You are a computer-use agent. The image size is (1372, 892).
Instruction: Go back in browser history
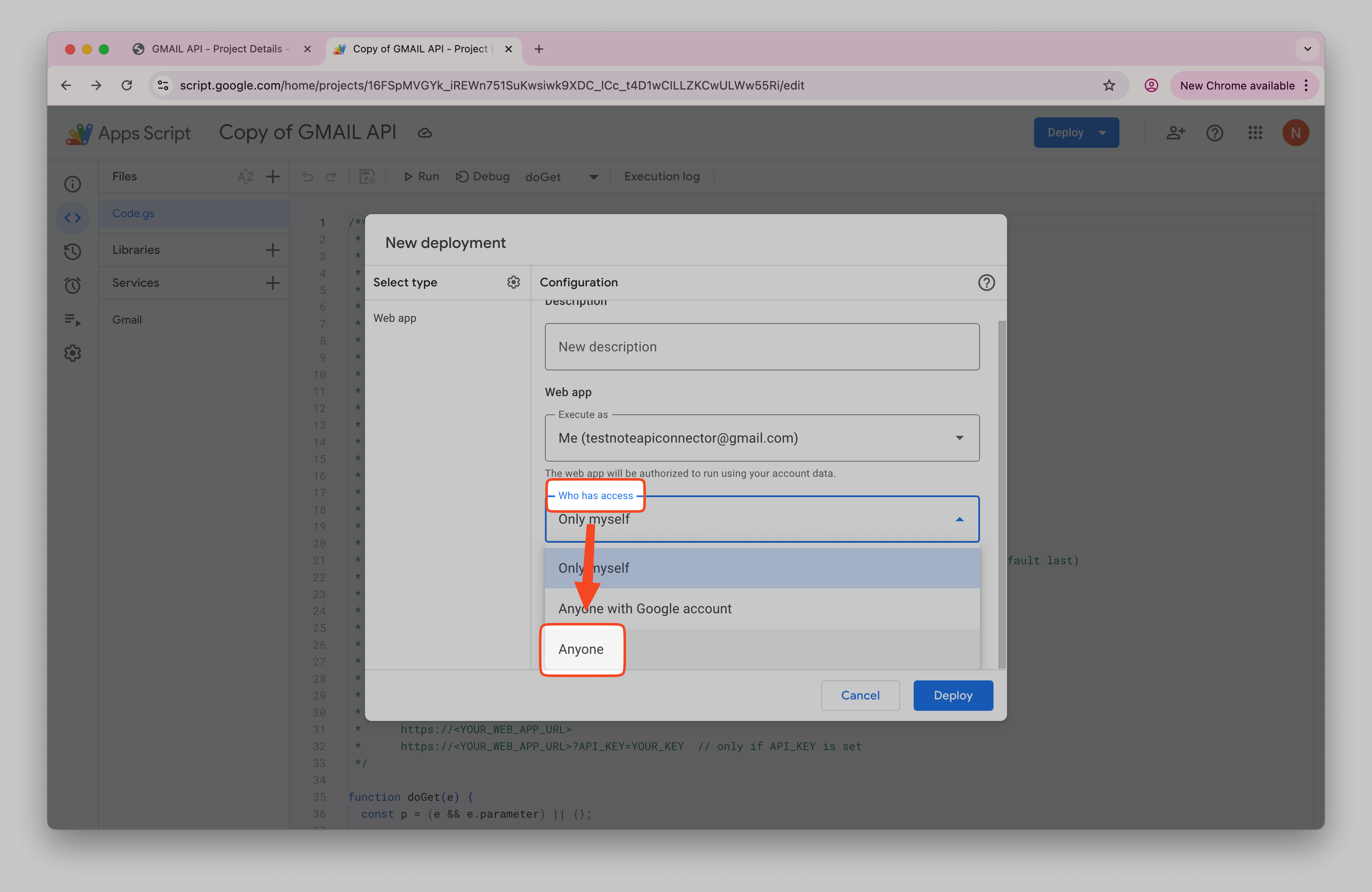66,85
